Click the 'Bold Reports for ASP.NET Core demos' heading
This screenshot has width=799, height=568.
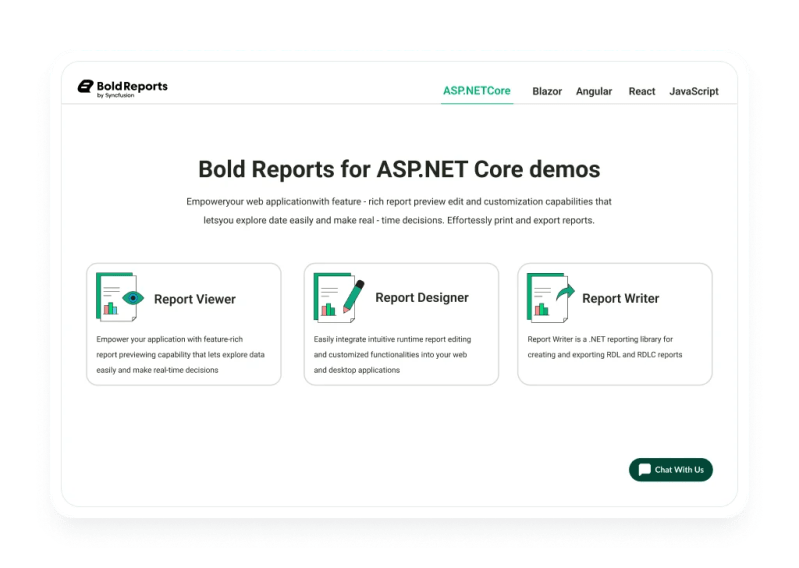tap(399, 169)
